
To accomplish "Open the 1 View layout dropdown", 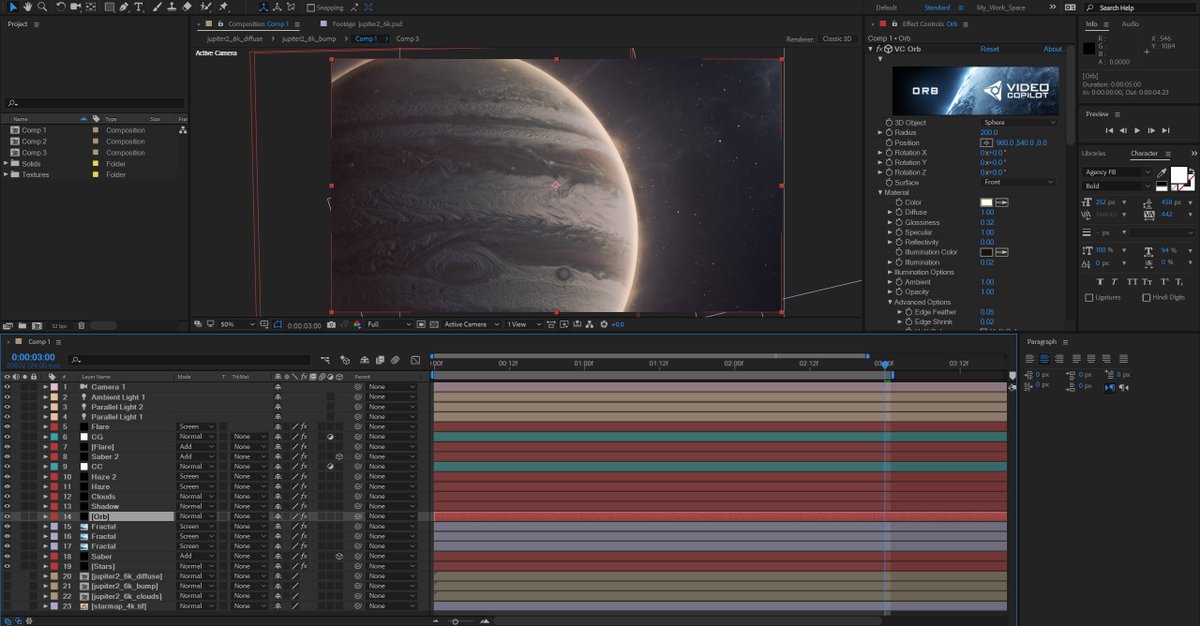I will pyautogui.click(x=523, y=324).
